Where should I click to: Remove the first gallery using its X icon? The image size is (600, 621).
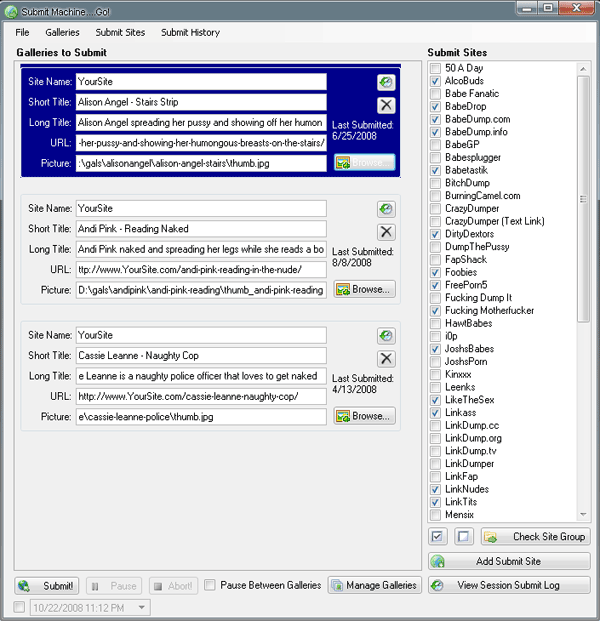(386, 105)
